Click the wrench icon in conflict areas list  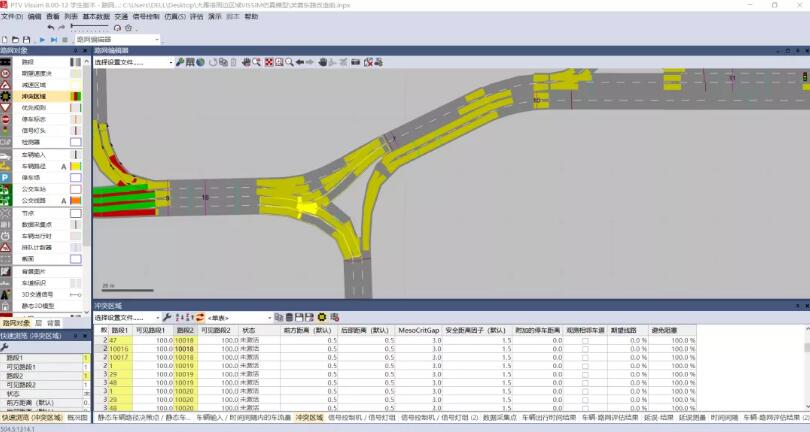click(x=166, y=317)
